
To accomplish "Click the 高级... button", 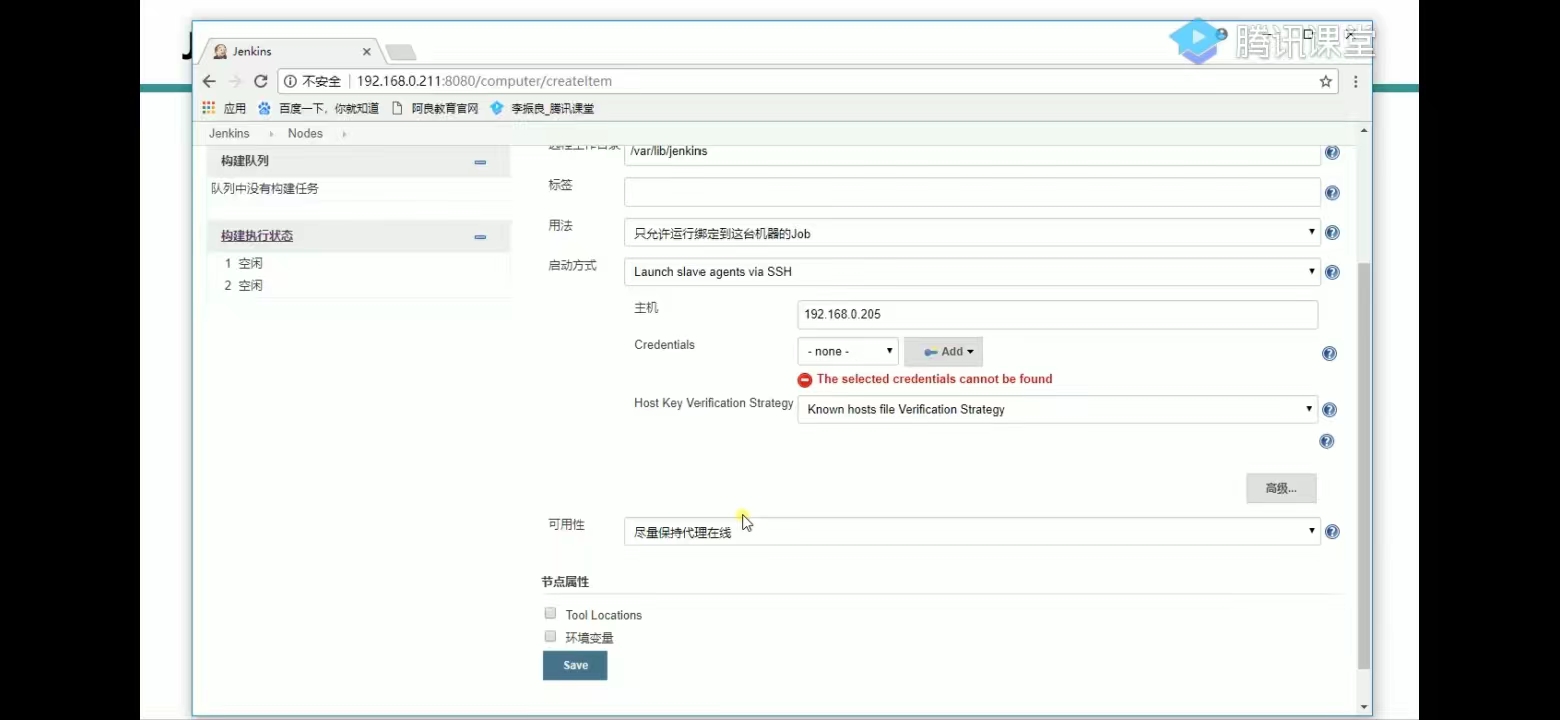I will [1281, 488].
